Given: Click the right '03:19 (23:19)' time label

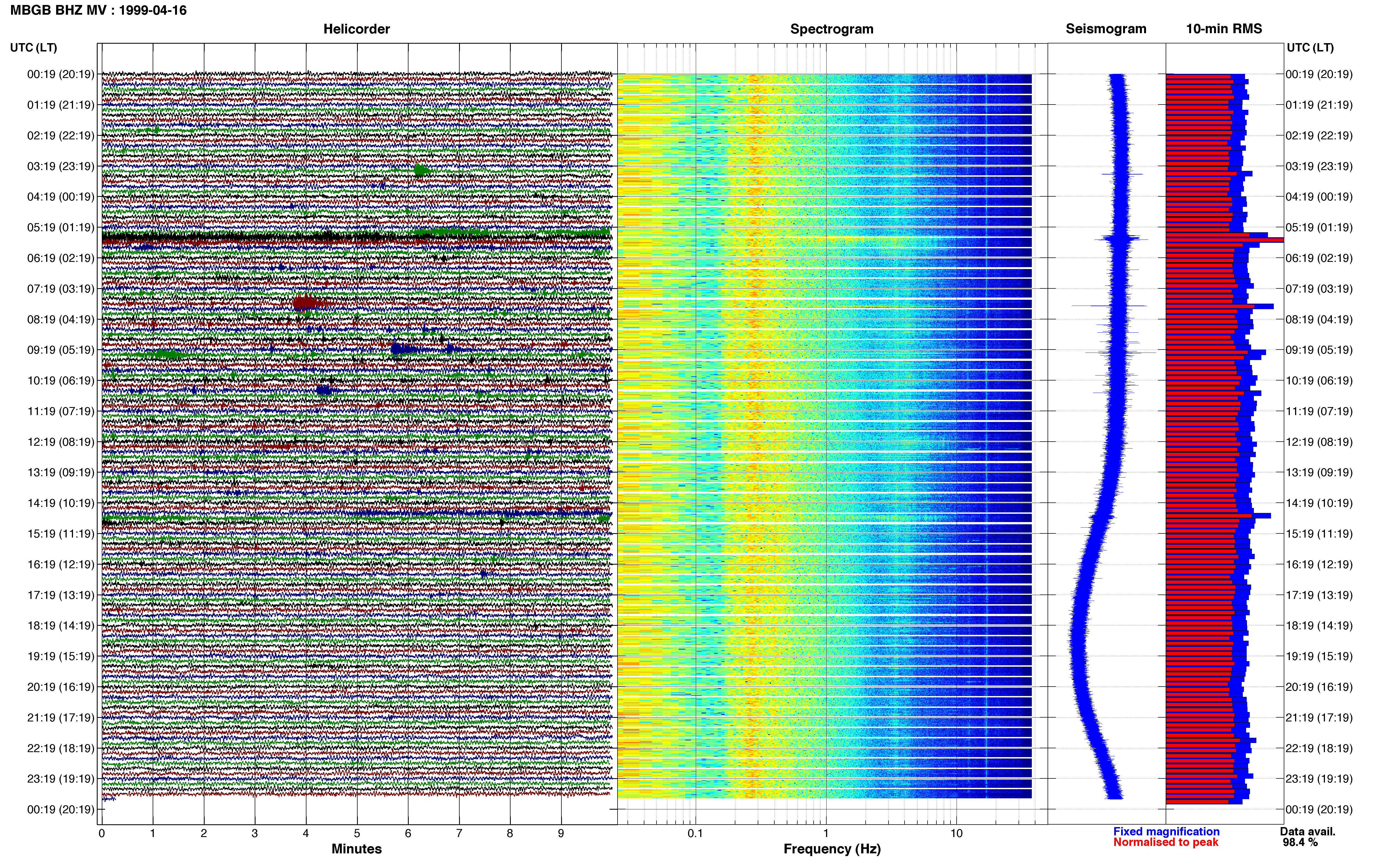Looking at the screenshot, I should coord(1319,166).
